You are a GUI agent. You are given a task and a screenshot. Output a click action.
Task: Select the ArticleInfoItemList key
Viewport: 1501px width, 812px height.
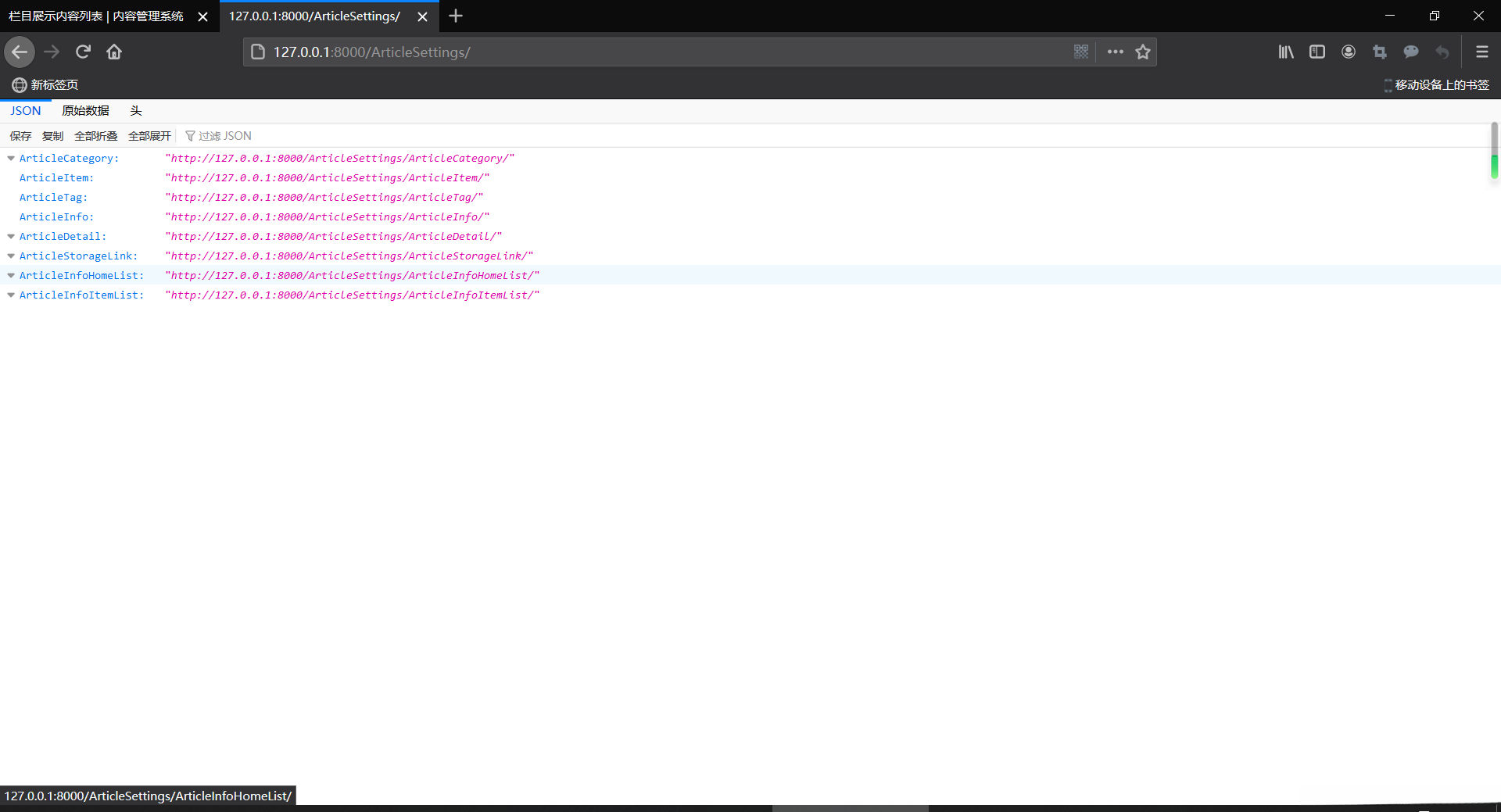click(x=81, y=295)
